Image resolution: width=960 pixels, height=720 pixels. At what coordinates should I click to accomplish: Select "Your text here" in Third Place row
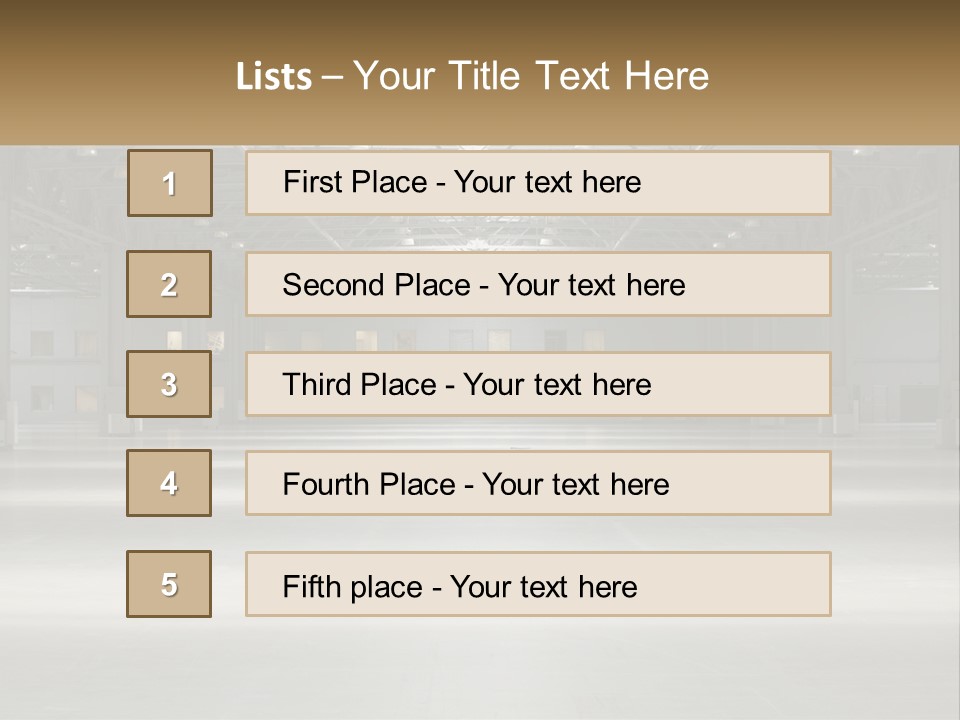click(x=557, y=384)
